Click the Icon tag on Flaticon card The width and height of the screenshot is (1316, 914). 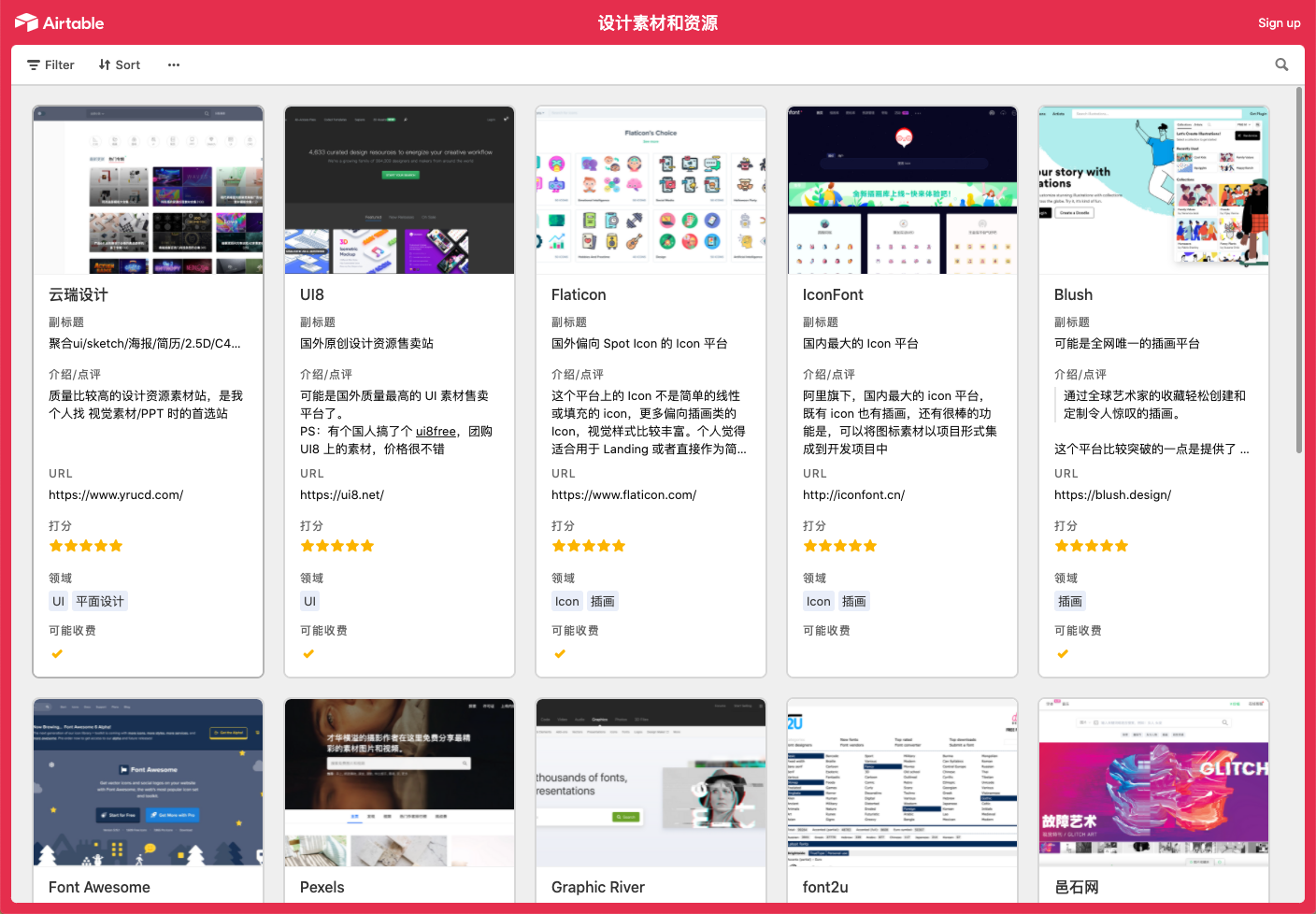coord(567,601)
